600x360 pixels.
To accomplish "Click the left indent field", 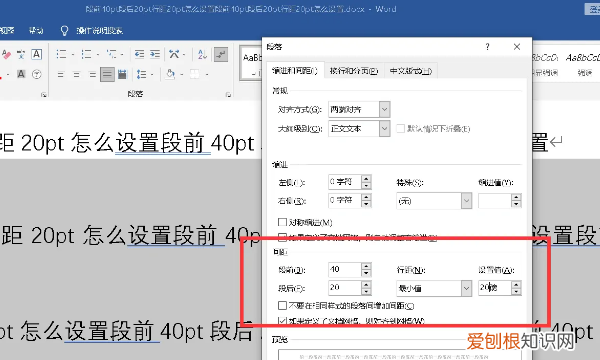I will 344,182.
